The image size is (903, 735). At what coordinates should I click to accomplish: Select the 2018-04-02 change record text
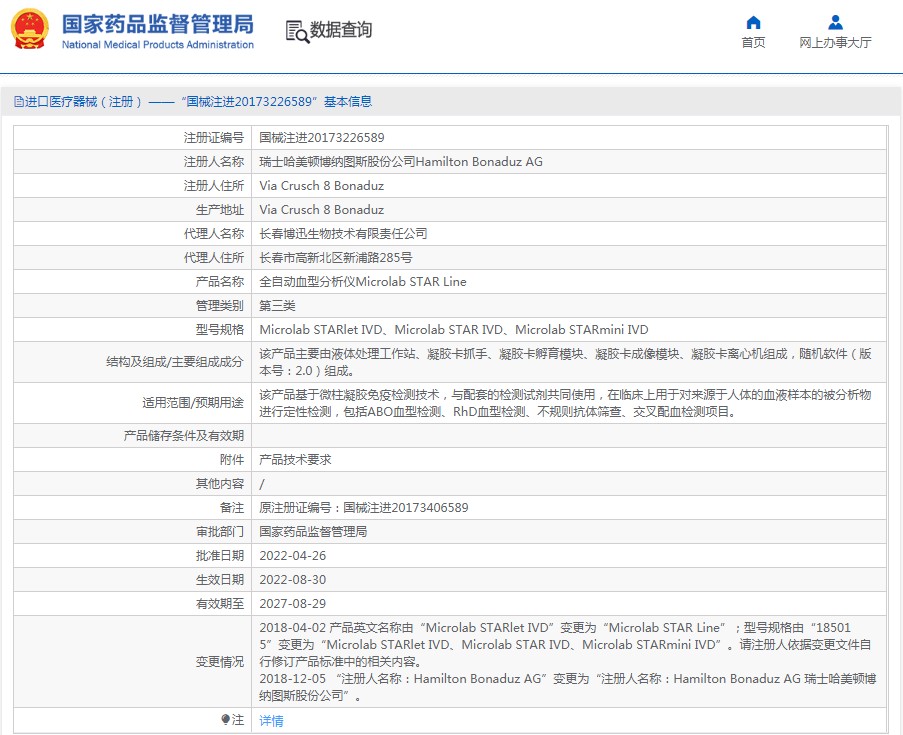(x=566, y=645)
